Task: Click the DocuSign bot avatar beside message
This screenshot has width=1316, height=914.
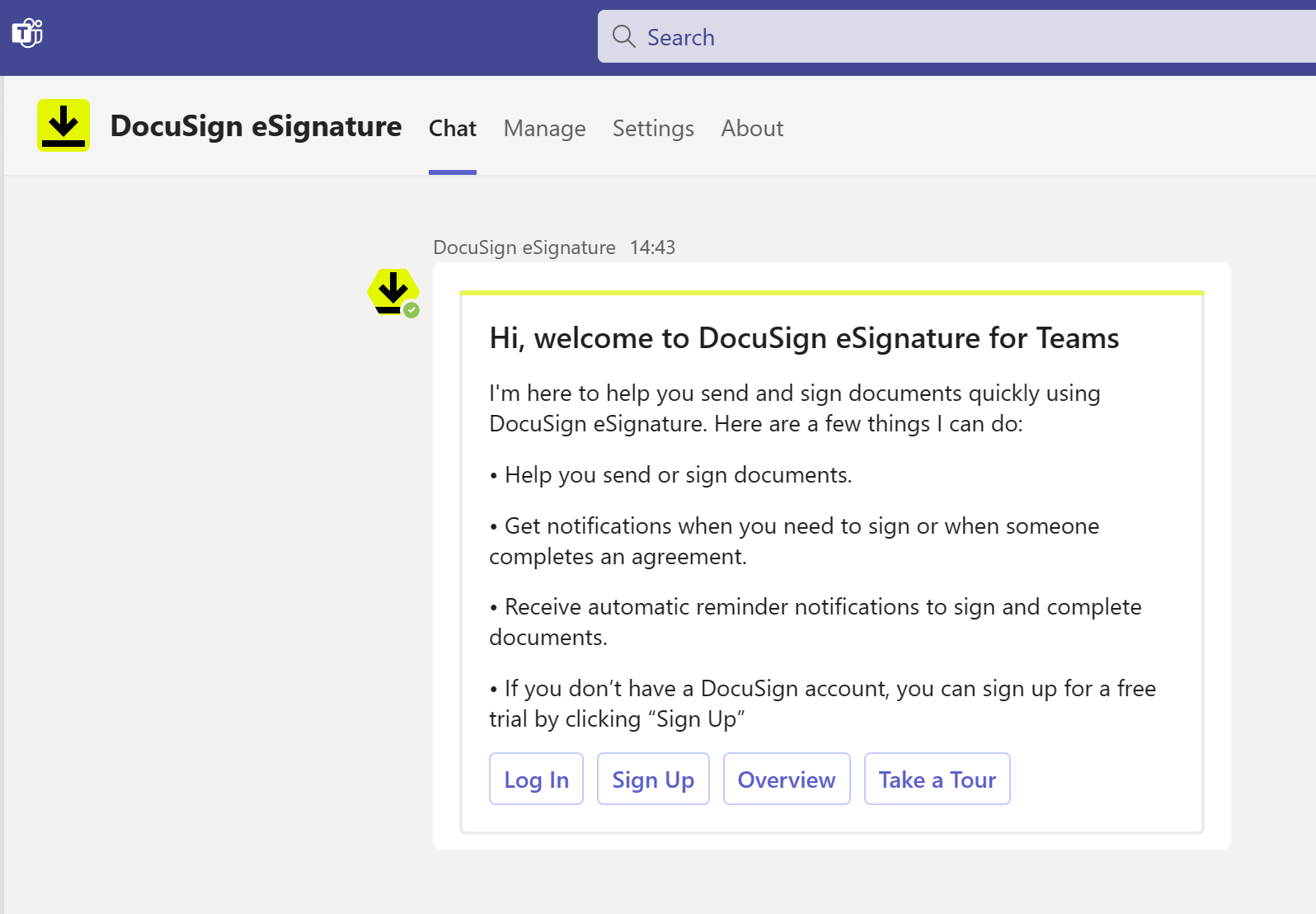Action: click(x=393, y=292)
